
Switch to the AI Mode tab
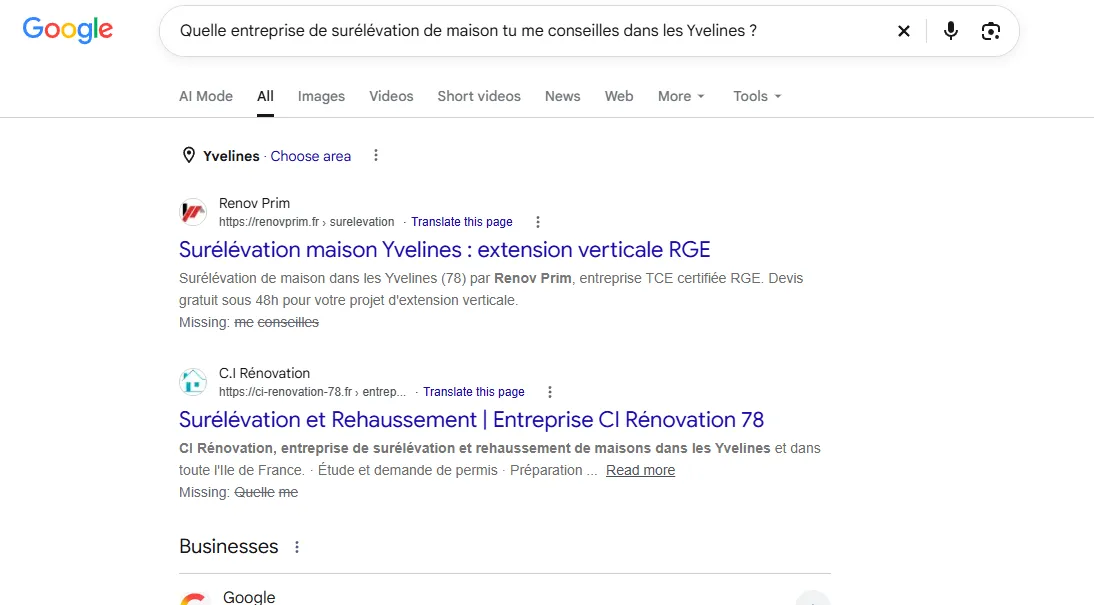pyautogui.click(x=206, y=96)
